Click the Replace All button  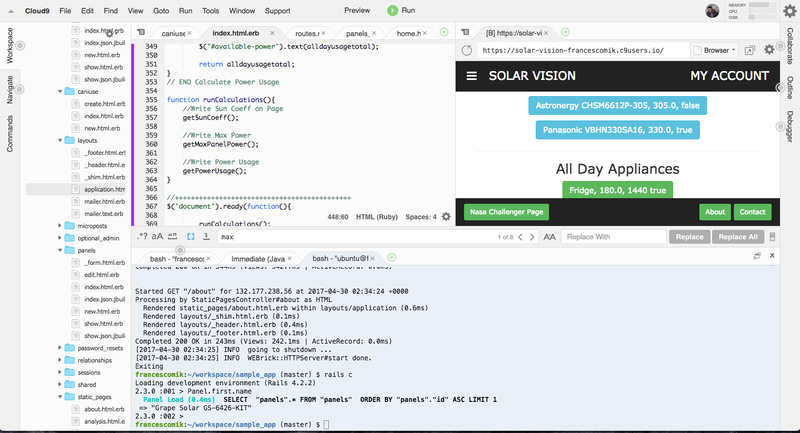click(x=738, y=237)
